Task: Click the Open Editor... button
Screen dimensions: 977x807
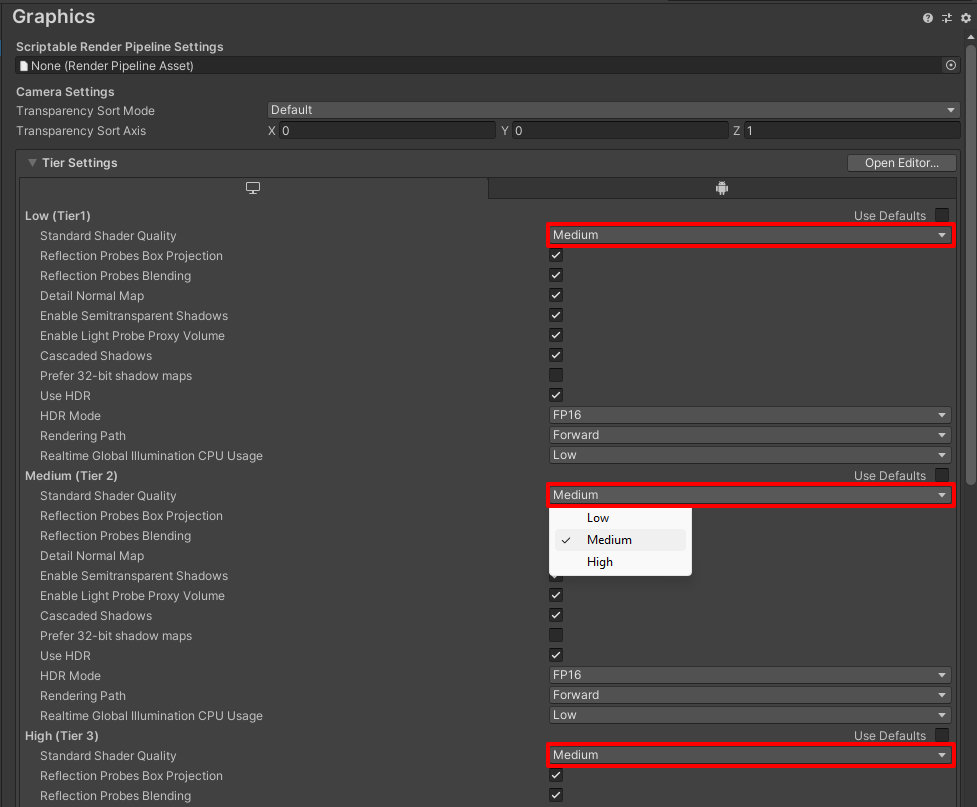Action: (x=901, y=163)
